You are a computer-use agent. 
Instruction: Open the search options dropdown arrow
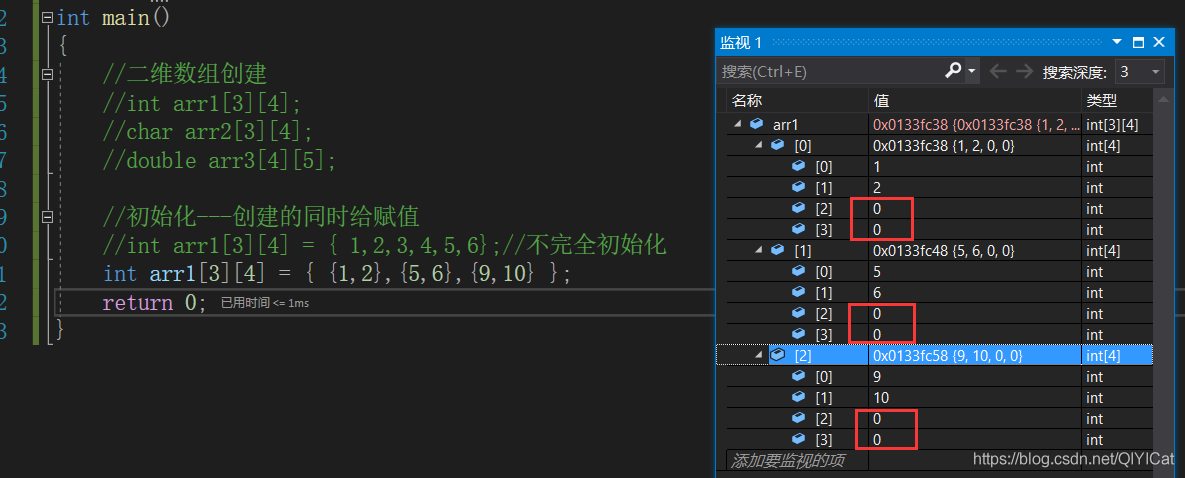tap(972, 72)
